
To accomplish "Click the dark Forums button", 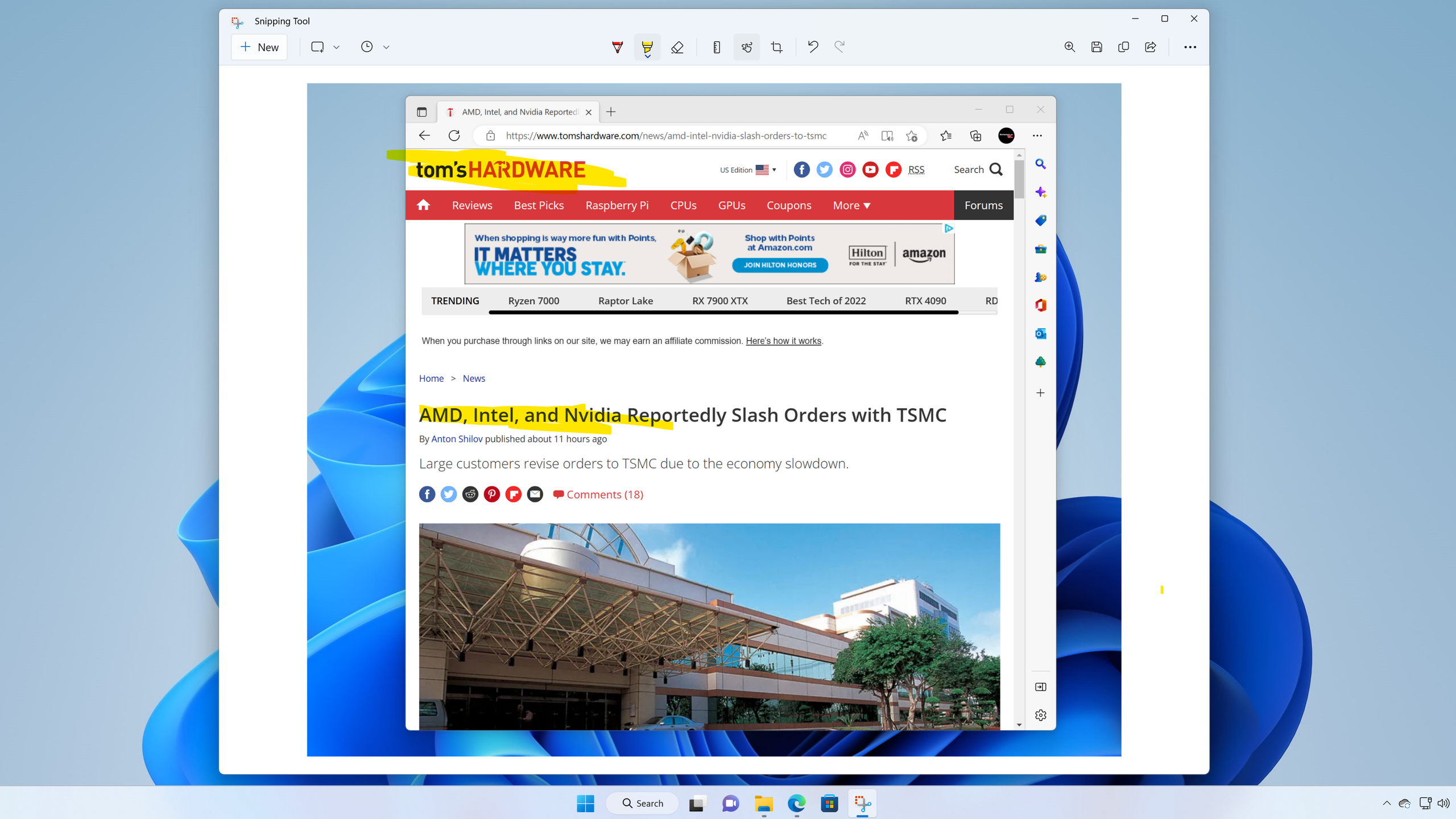I will pos(983,205).
